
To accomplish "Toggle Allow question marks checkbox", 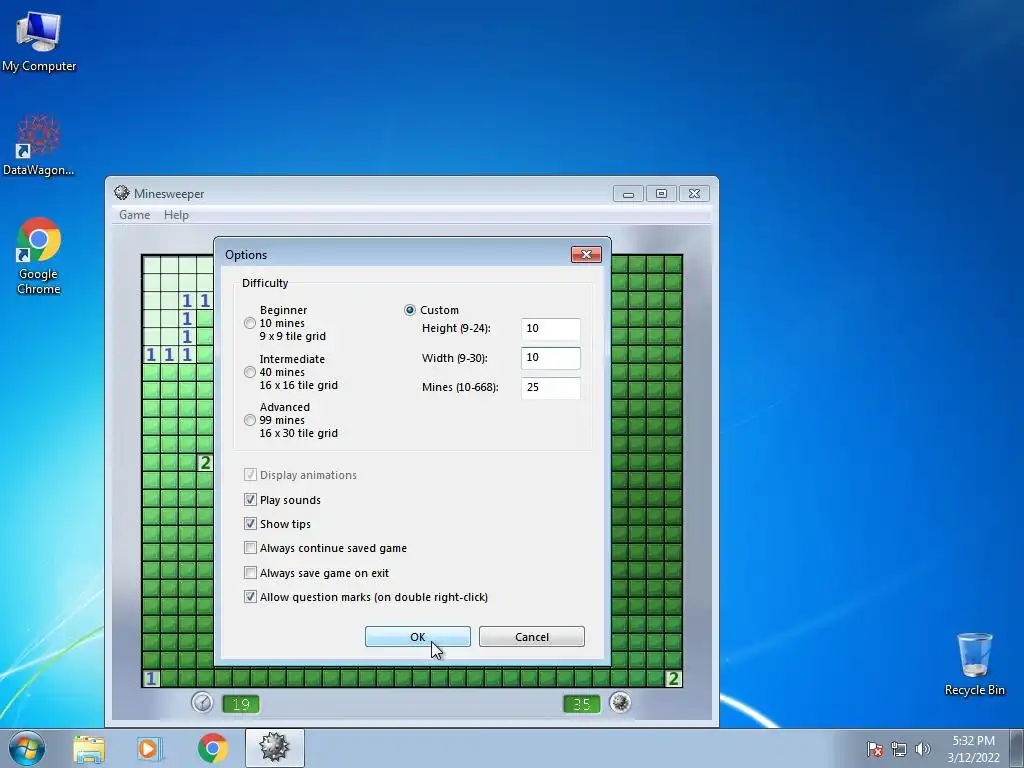I will [x=250, y=597].
